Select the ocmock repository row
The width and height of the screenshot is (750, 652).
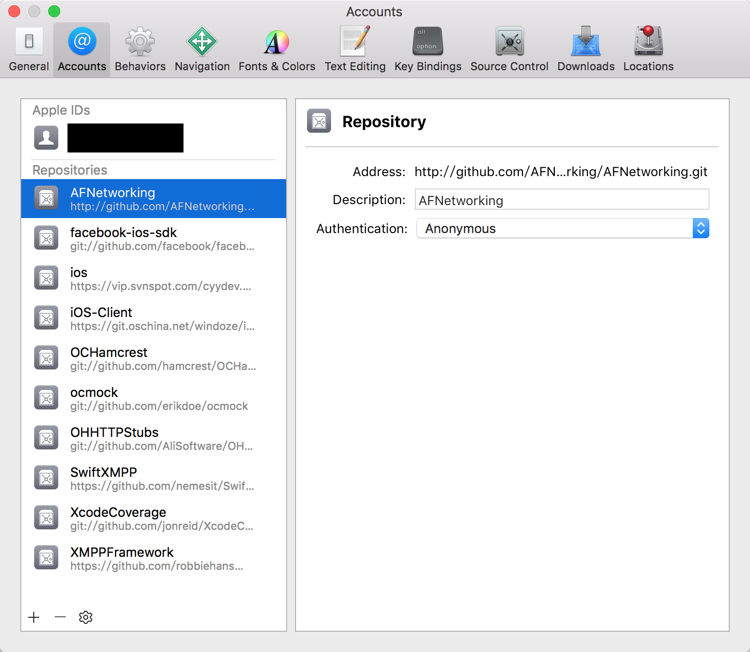coord(154,398)
